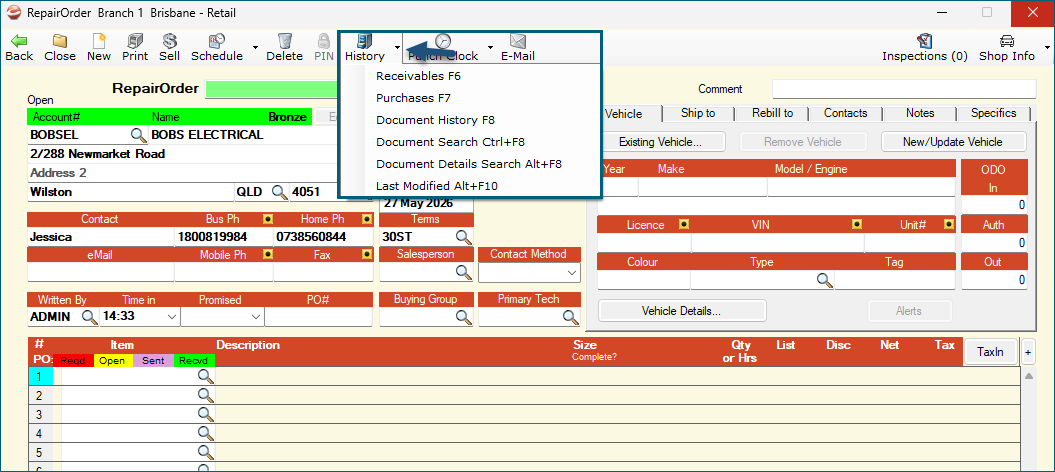
Task: Open Inspections (0) clipboard icon
Action: point(924,42)
